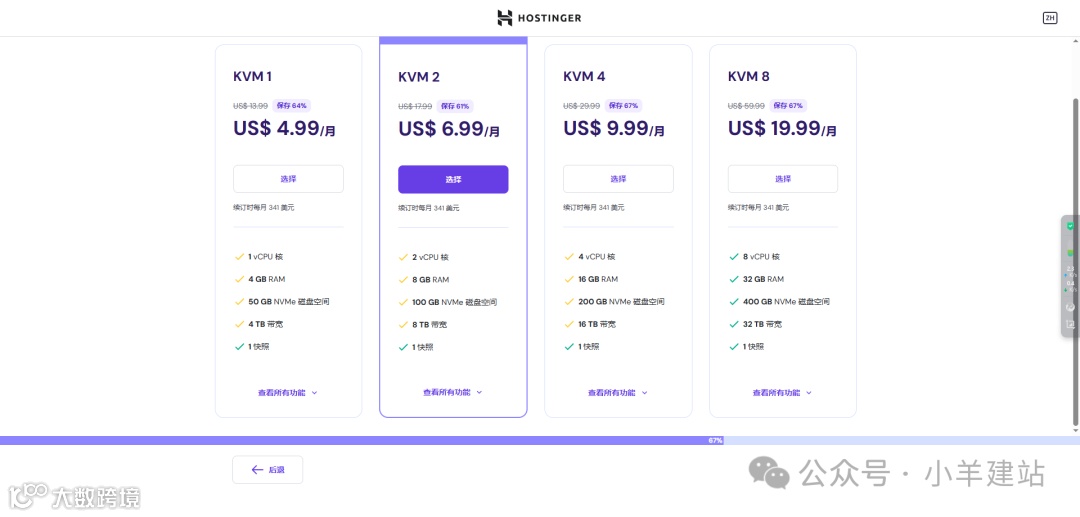1080x517 pixels.
Task: Click the 4 TB 带宽 feature
Action: click(x=267, y=324)
